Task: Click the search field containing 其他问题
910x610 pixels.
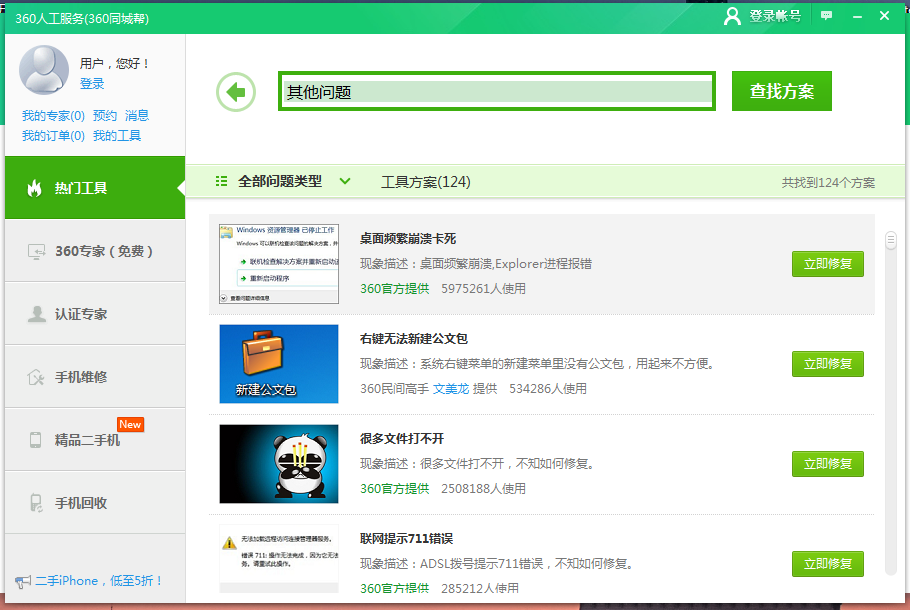Action: [x=497, y=91]
